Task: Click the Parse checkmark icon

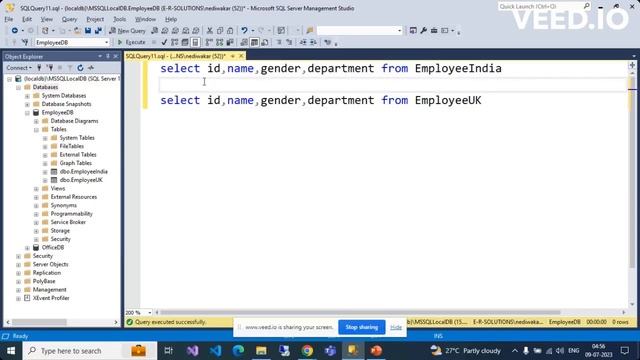Action: (164, 42)
